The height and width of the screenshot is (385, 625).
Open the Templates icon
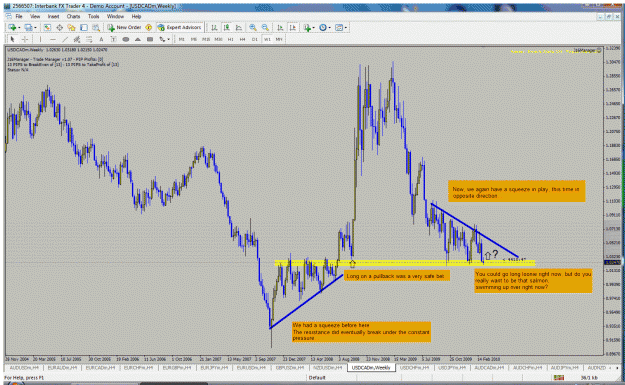click(x=339, y=28)
